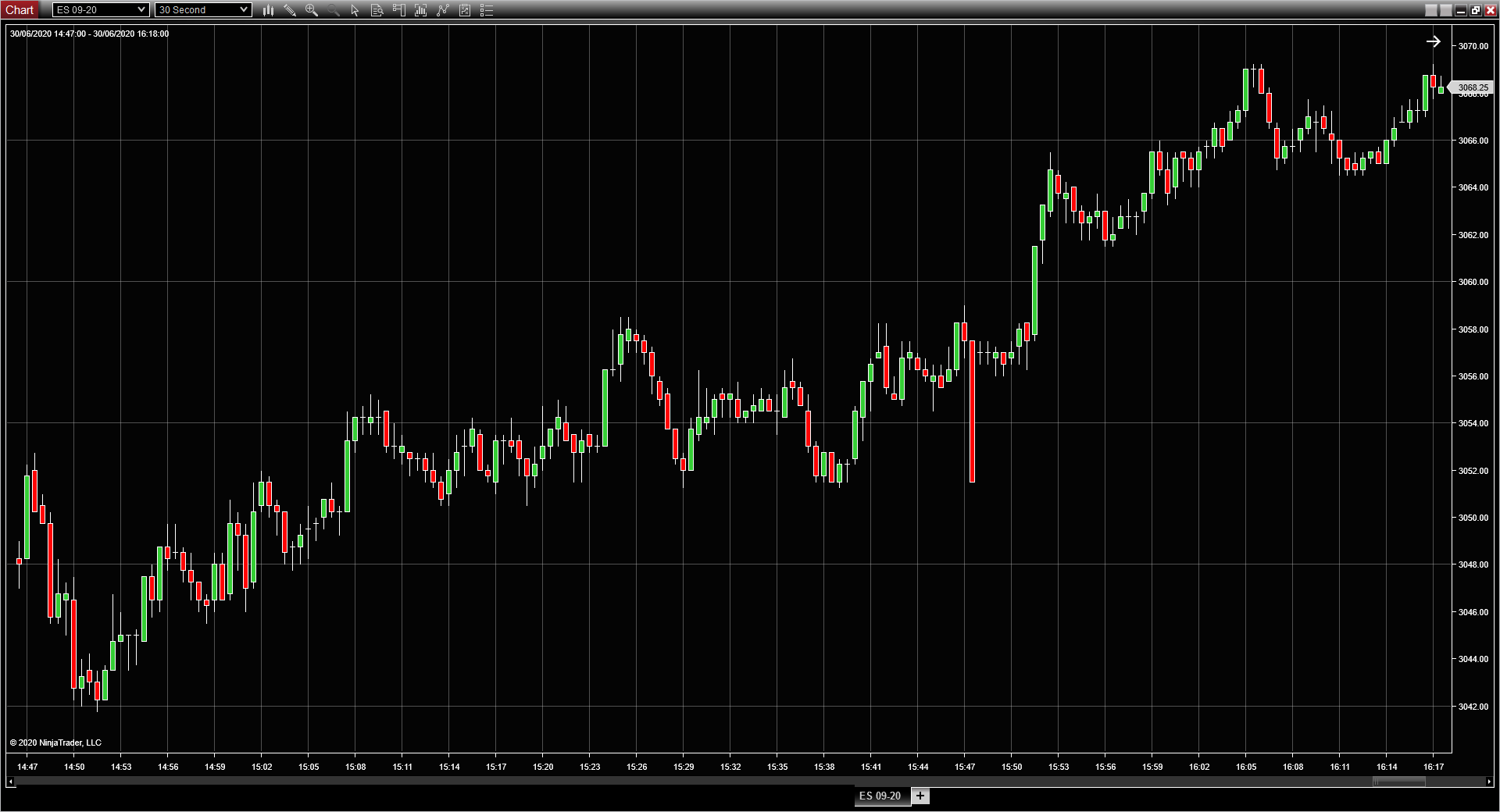Click the 3068.25 current price marker
1500x812 pixels.
coord(1472,88)
